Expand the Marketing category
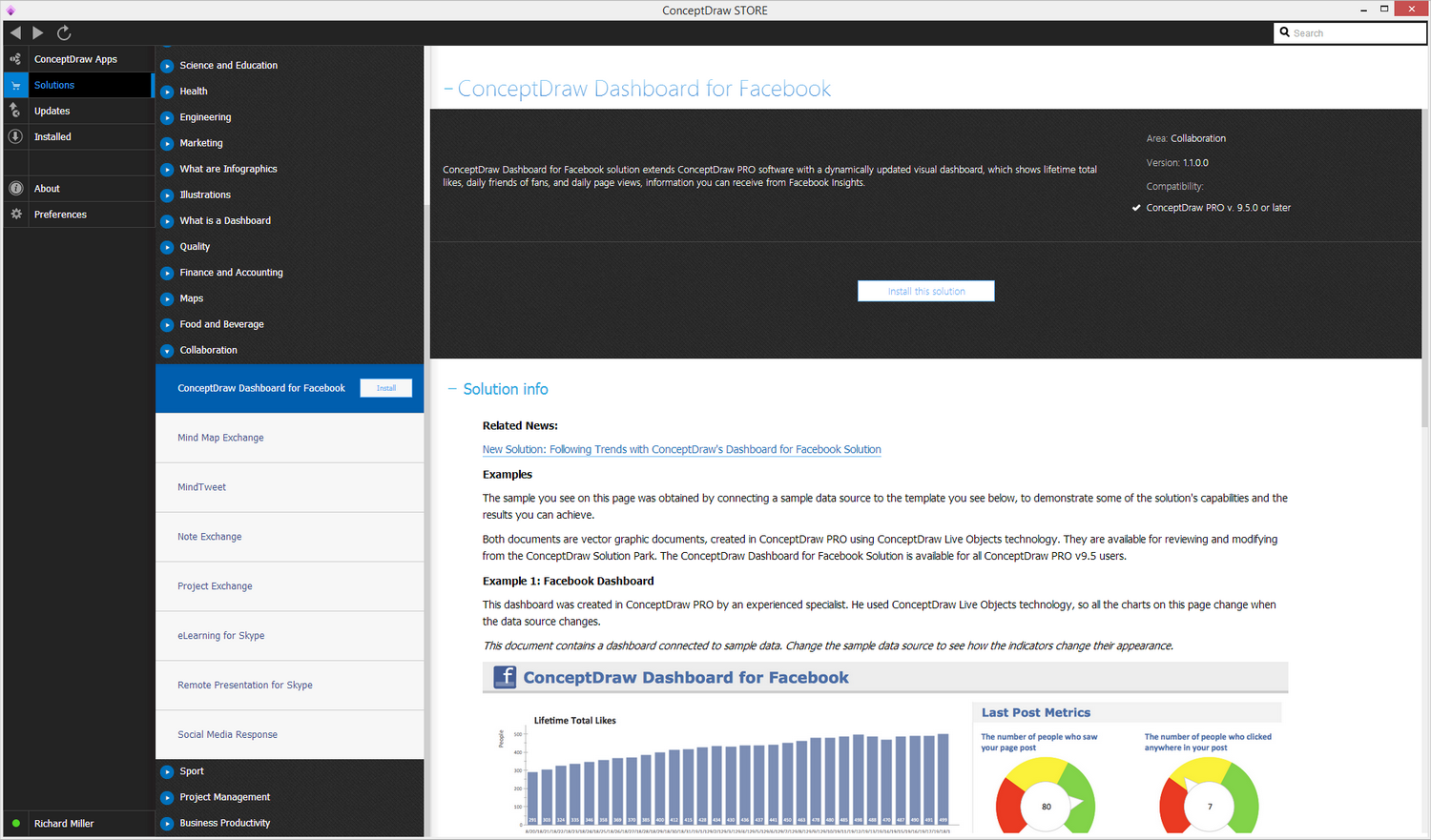The width and height of the screenshot is (1431, 840). [x=167, y=143]
